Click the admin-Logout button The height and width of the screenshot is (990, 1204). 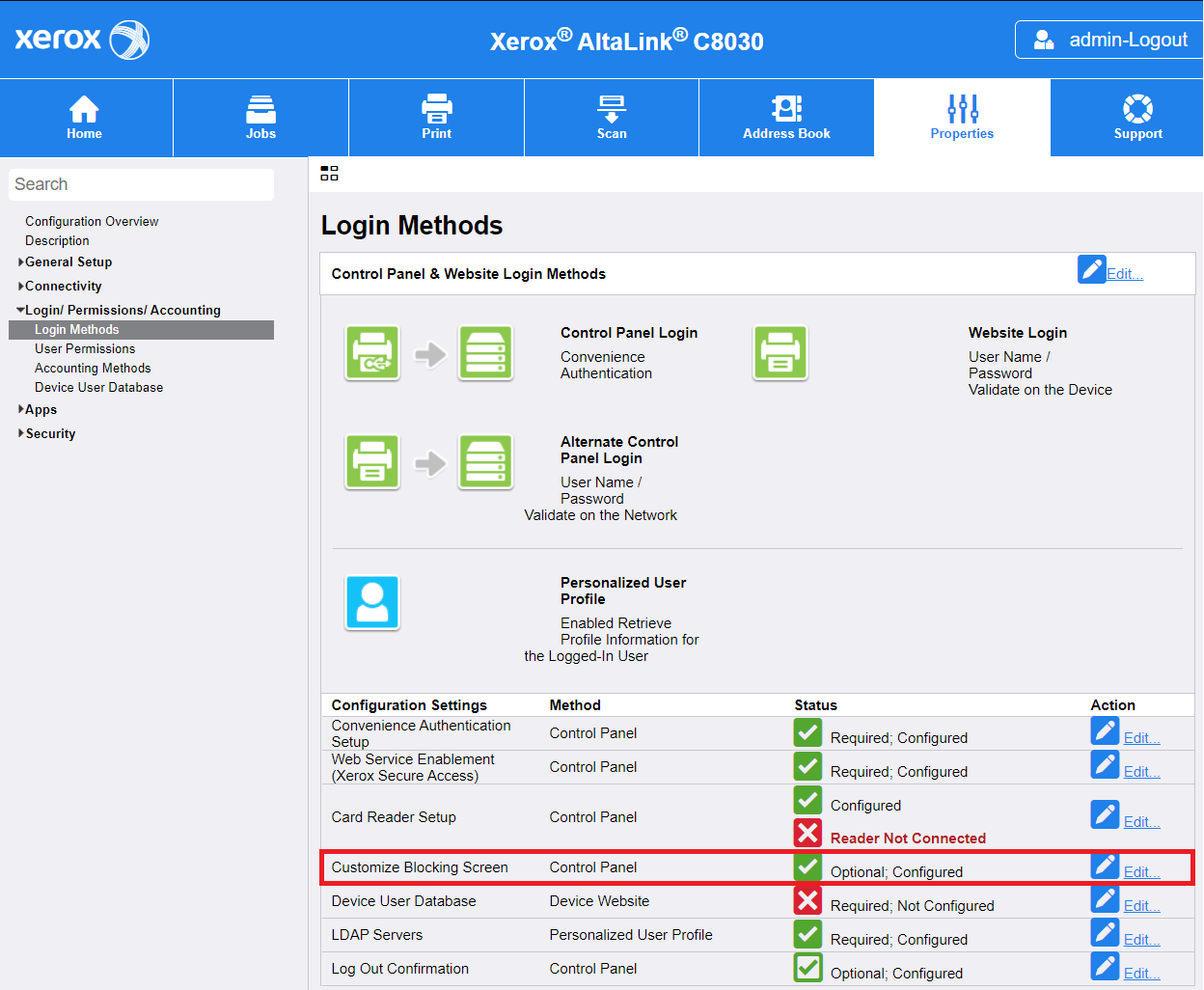[1109, 40]
